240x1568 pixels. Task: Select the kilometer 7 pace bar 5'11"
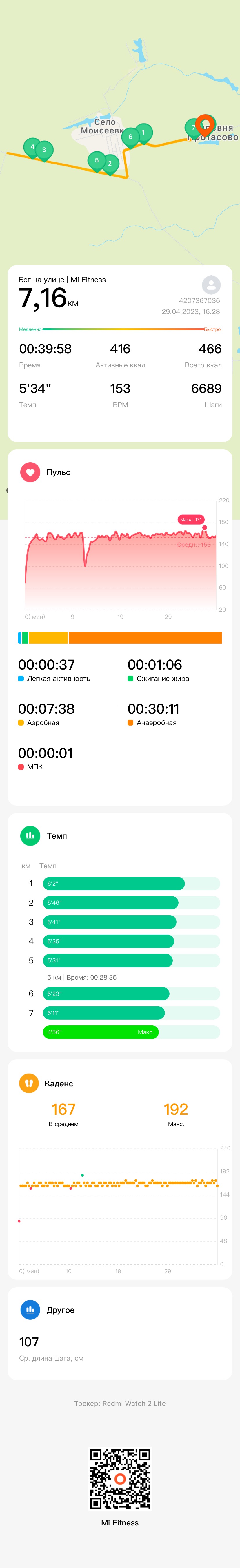(103, 1013)
